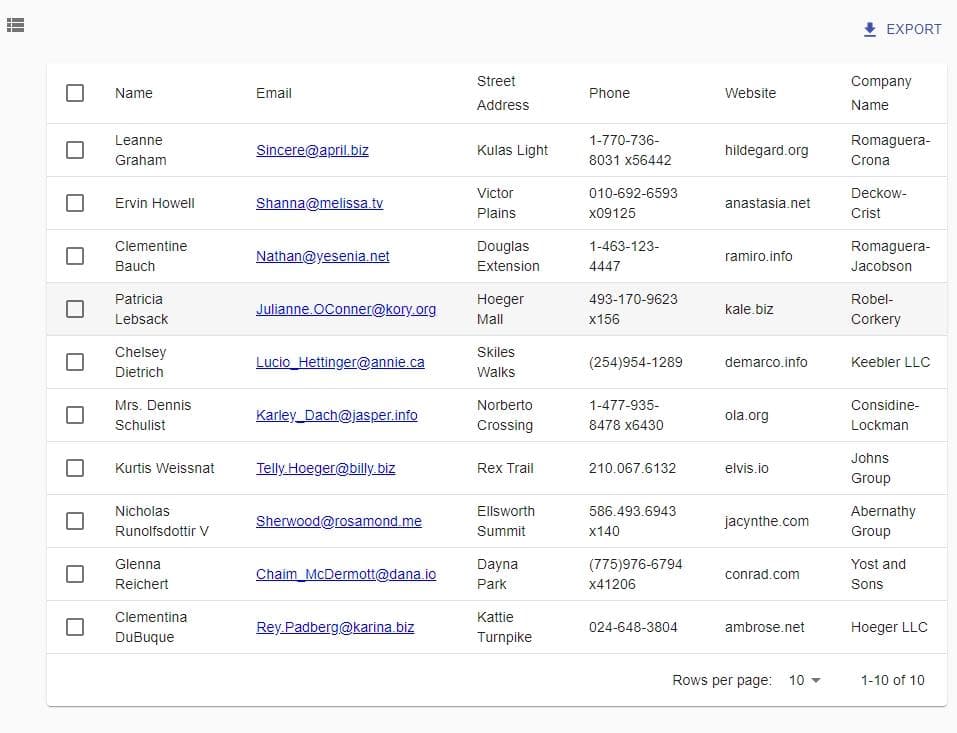Open the rows per page dropdown
Viewport: 957px width, 733px height.
click(804, 680)
